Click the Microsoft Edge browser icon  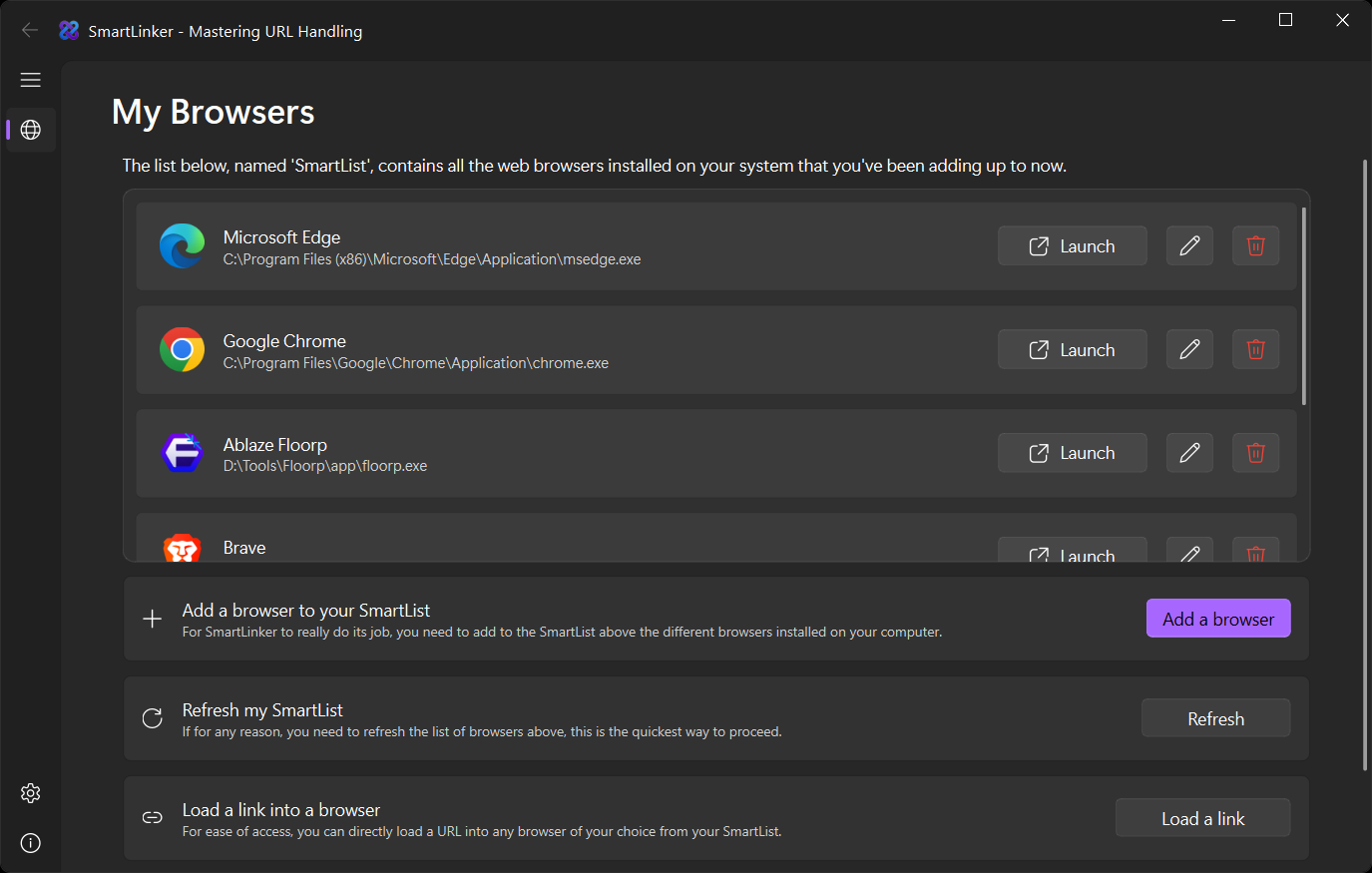tap(182, 246)
